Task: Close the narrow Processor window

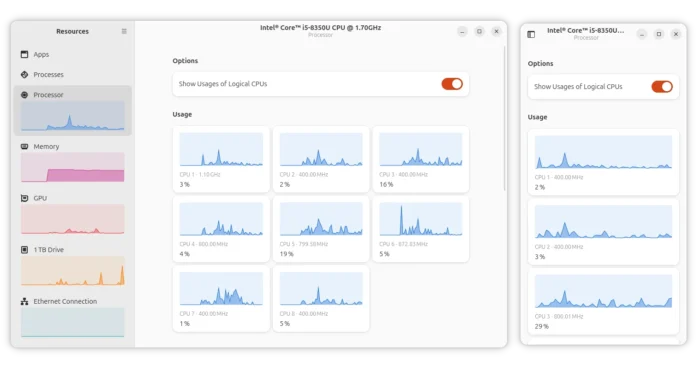Action: 676,34
